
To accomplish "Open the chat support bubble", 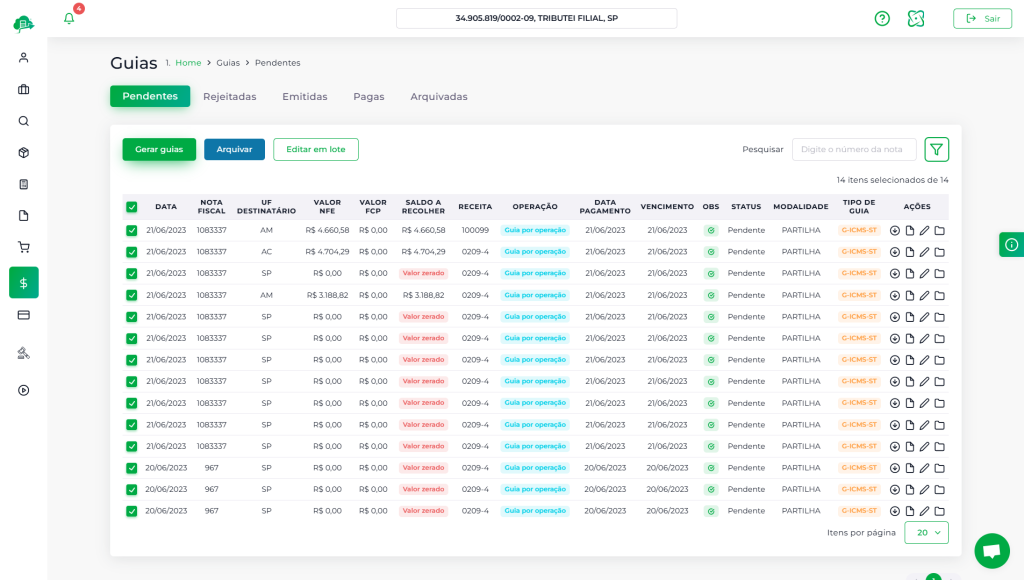I will 991,550.
